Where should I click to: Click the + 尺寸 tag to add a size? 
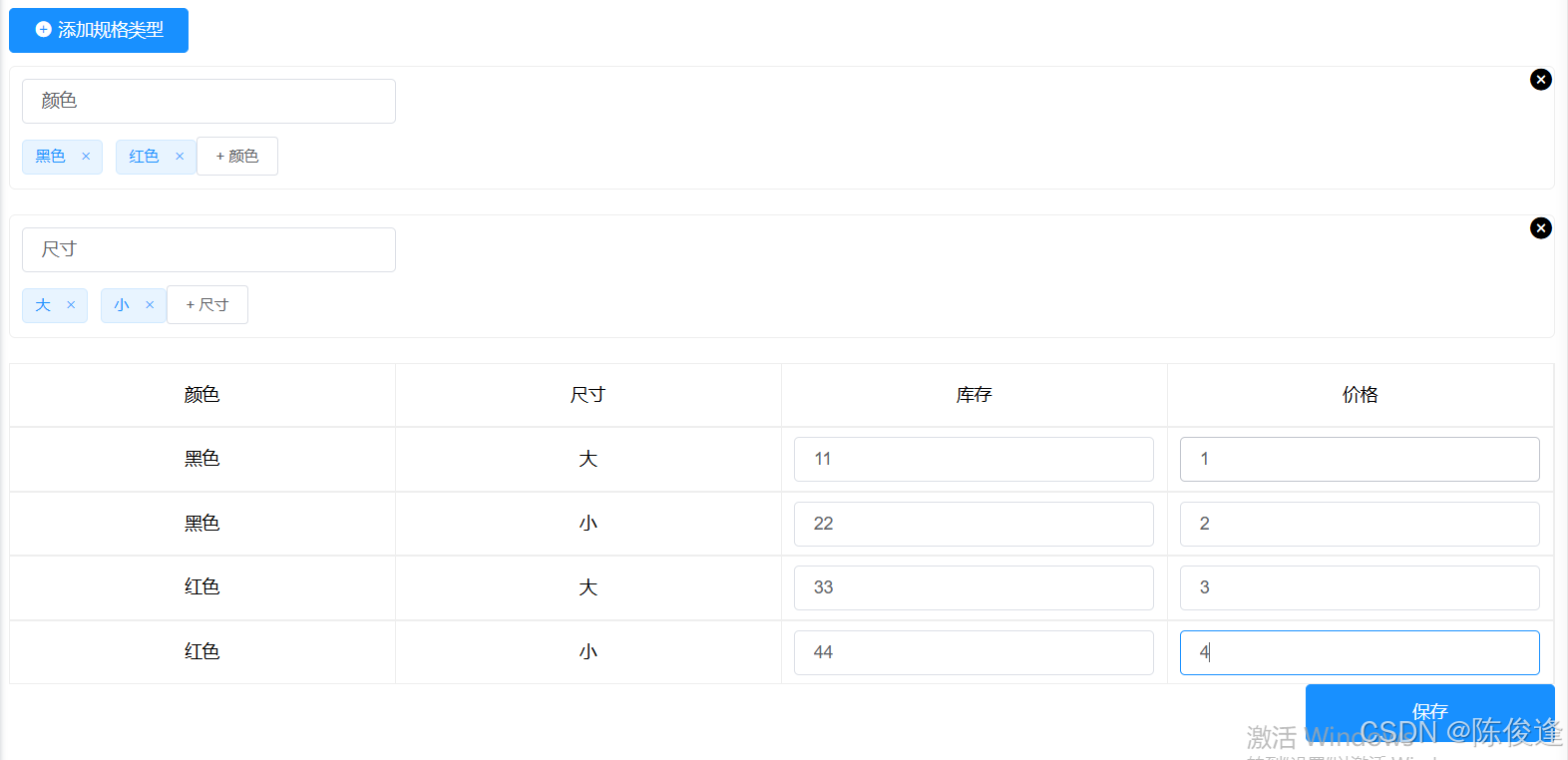coord(206,305)
